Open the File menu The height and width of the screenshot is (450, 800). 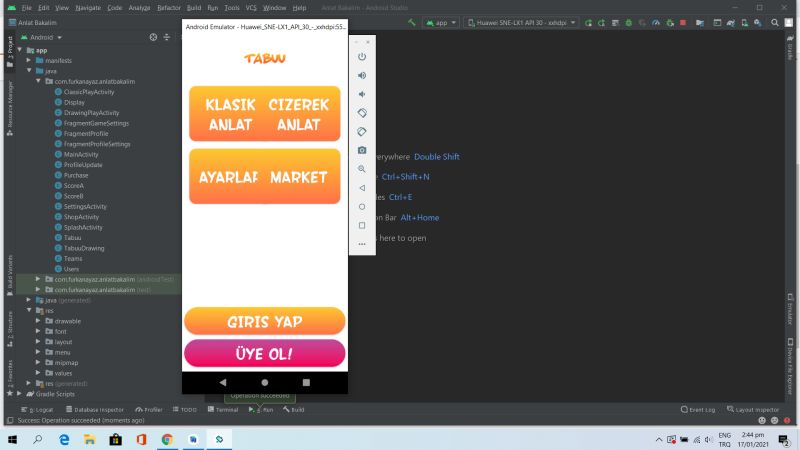tap(27, 8)
